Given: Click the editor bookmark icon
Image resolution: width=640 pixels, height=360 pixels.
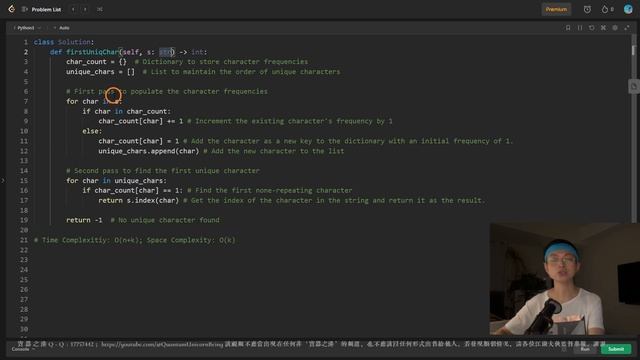Looking at the screenshot, I should tap(568, 28).
